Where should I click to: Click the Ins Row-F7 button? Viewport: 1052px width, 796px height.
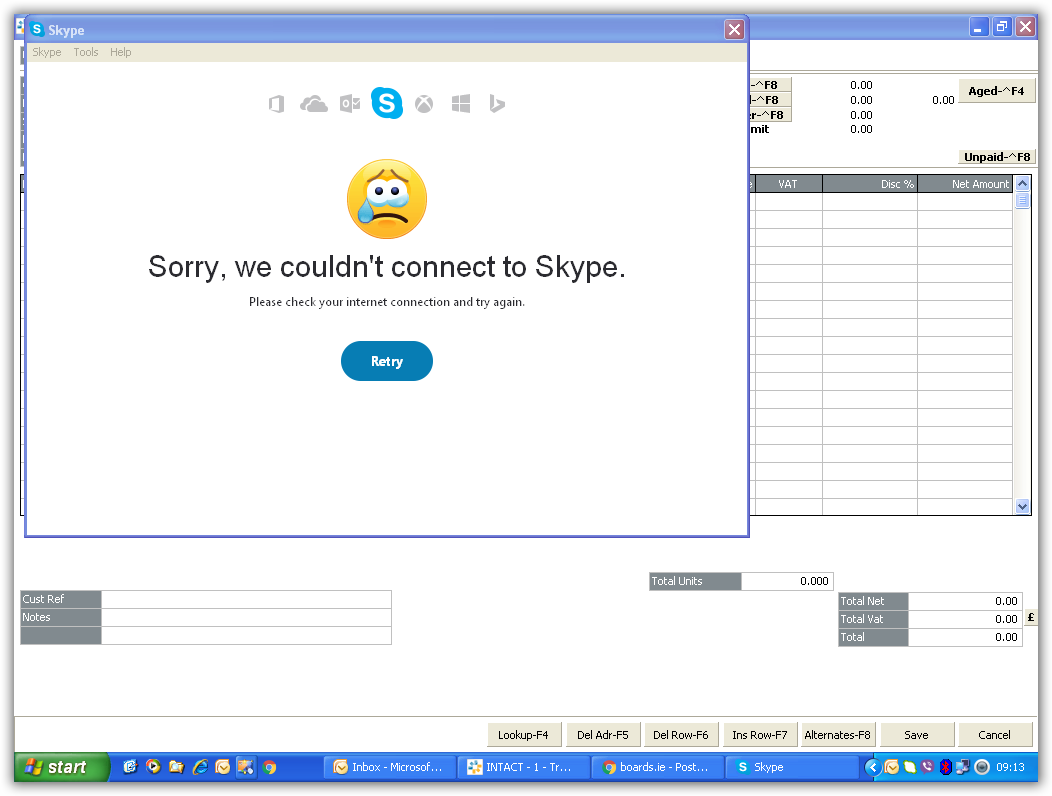click(x=760, y=735)
